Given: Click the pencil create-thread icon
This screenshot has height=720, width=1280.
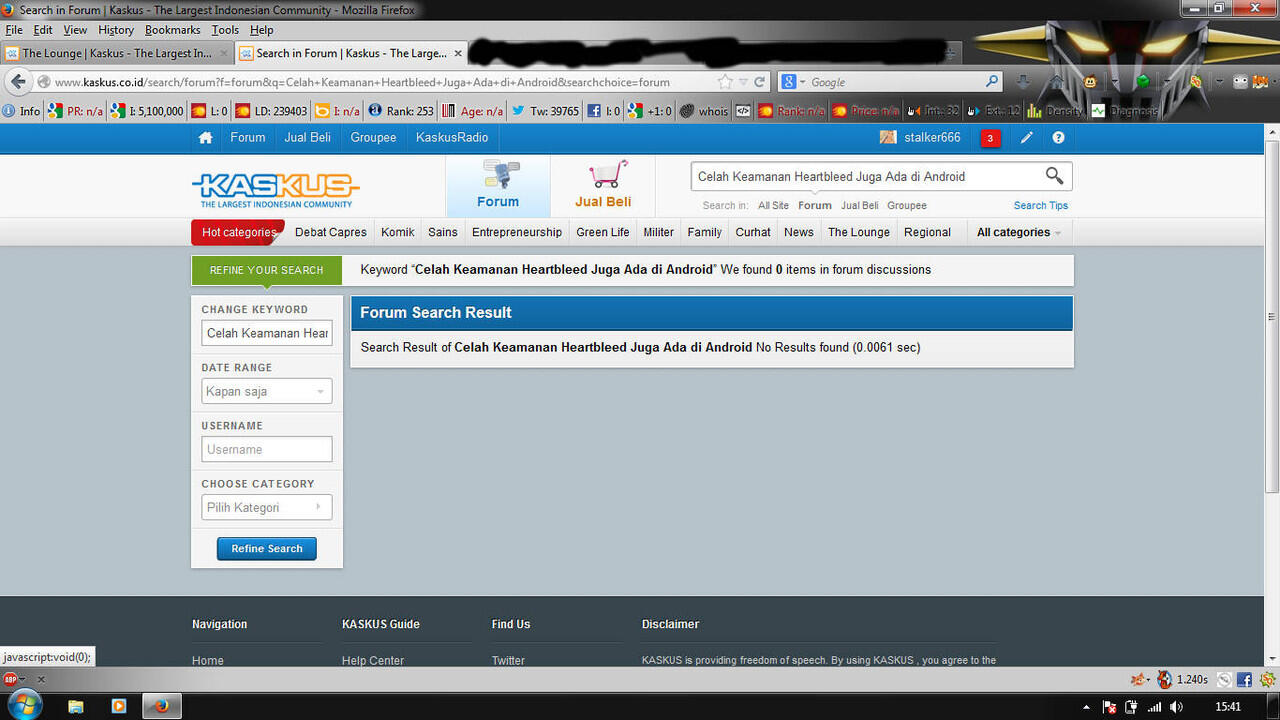Looking at the screenshot, I should (x=1026, y=138).
